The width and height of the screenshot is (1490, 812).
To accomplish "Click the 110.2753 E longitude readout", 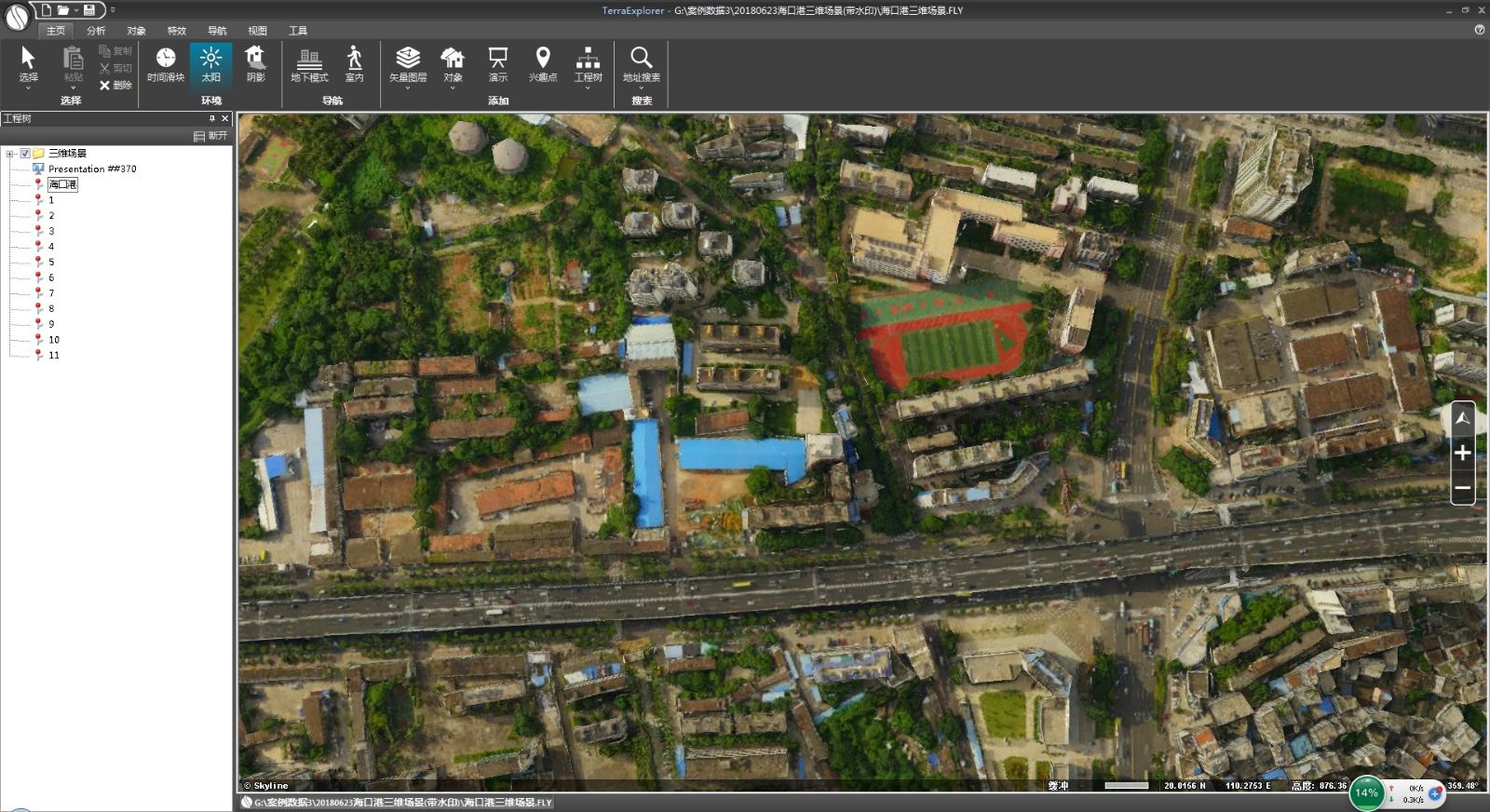I will pyautogui.click(x=1248, y=786).
